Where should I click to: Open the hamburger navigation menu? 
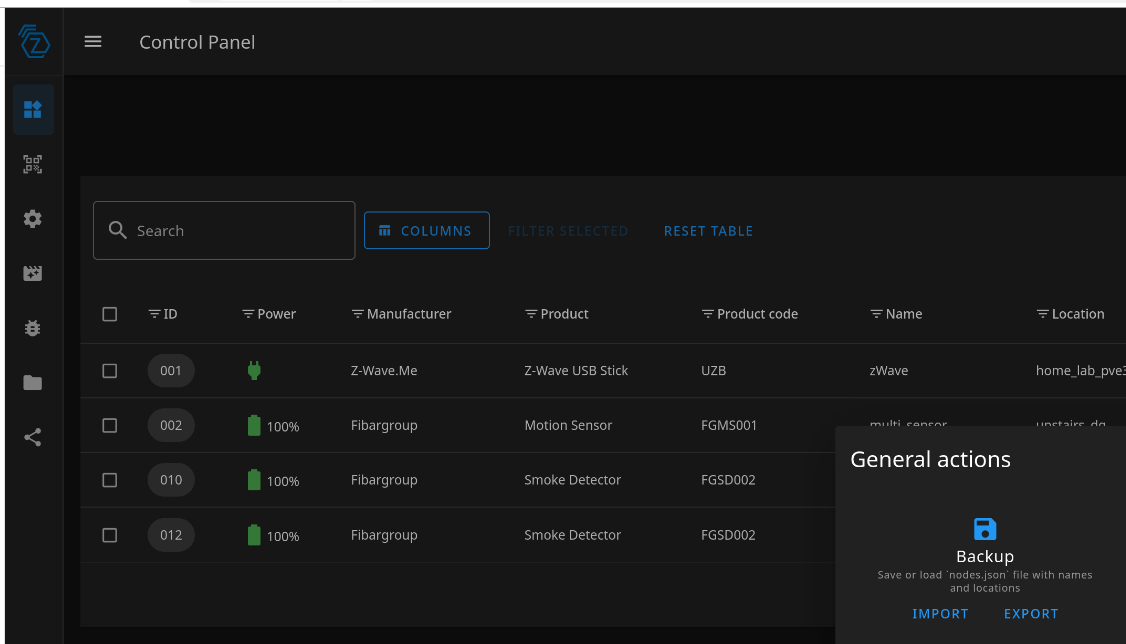93,42
